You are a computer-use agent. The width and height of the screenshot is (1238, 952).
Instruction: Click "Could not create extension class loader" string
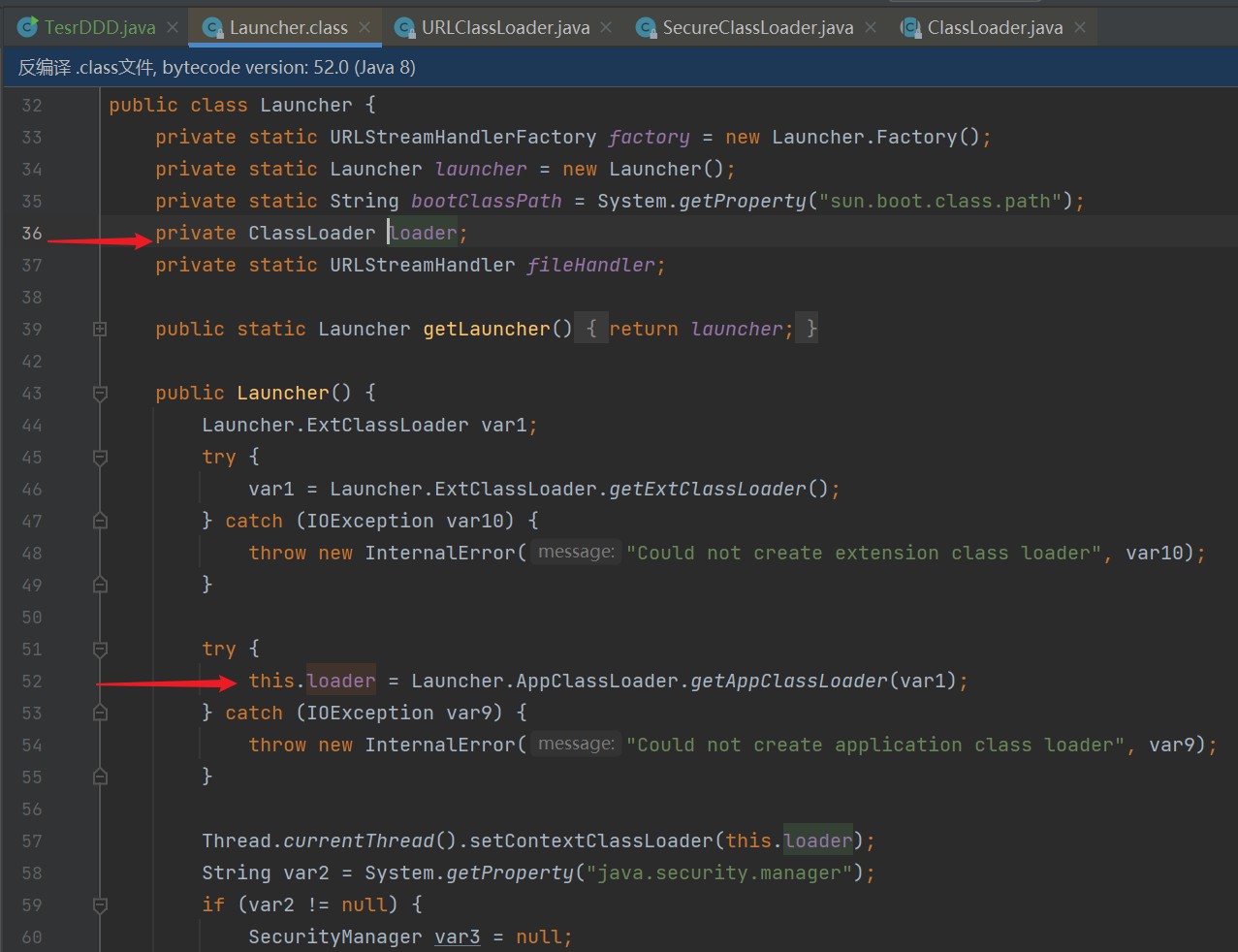click(864, 554)
